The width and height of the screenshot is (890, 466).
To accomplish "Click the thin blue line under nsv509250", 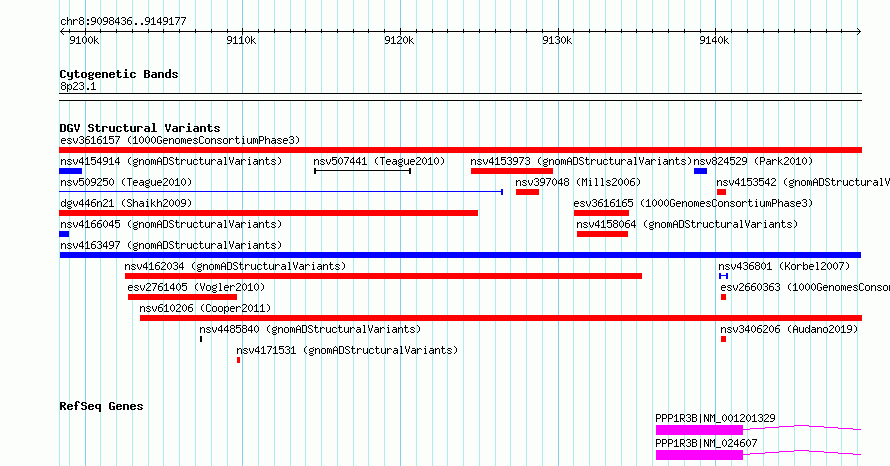I will 282,192.
